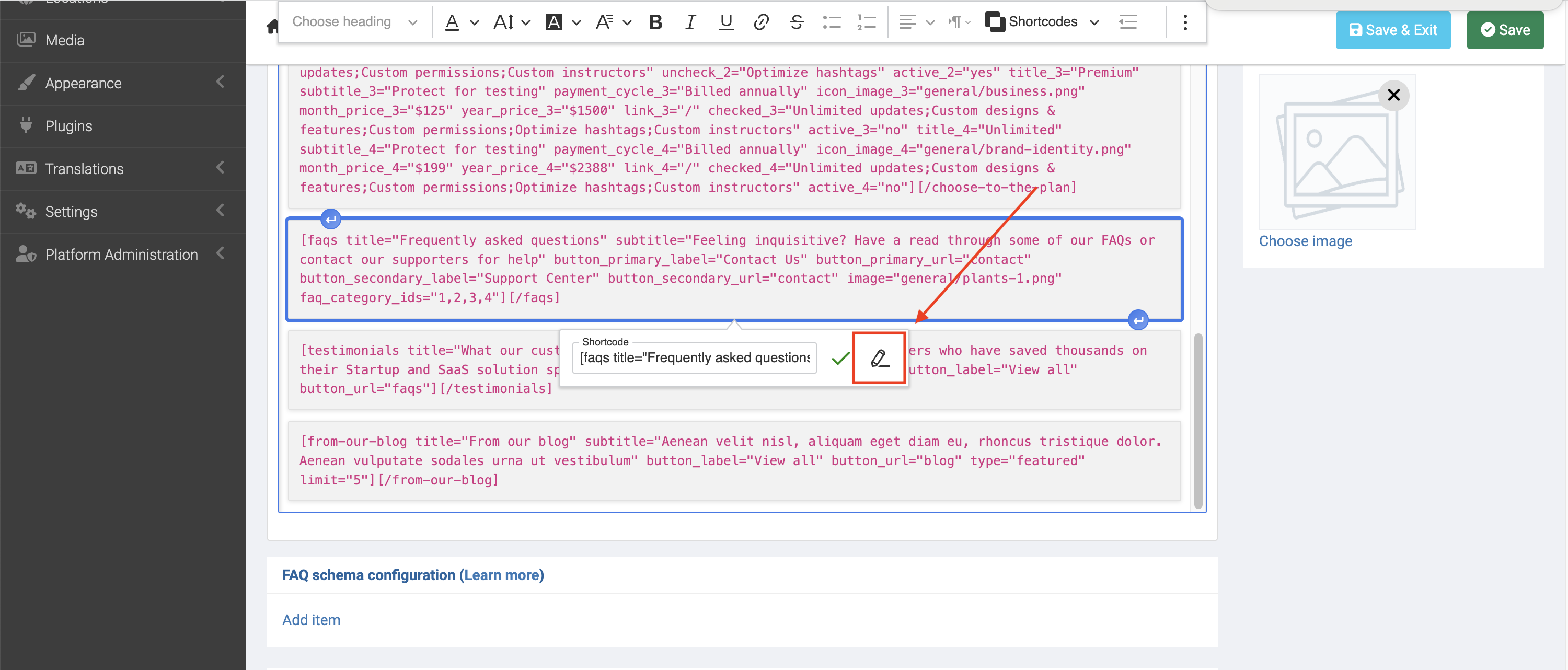Insert paragraph before faqs block

coord(330,219)
